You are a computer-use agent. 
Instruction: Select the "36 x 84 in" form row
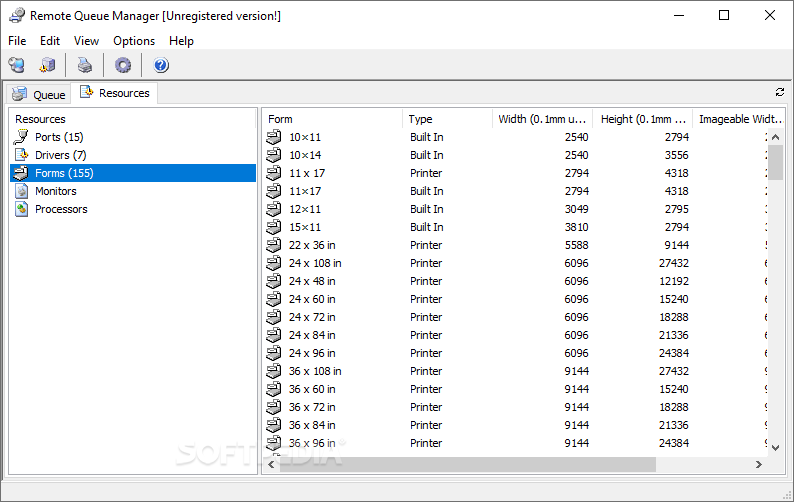pyautogui.click(x=515, y=425)
